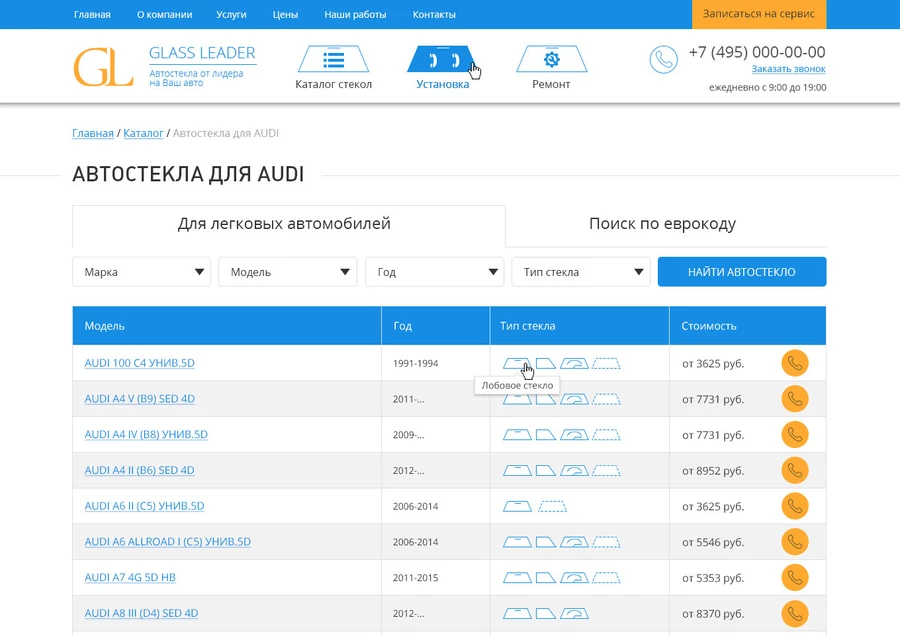Open AUDI A6 ALLROAD I (C5) УНИВ.5D link
Screen dimensions: 900x636
[168, 542]
